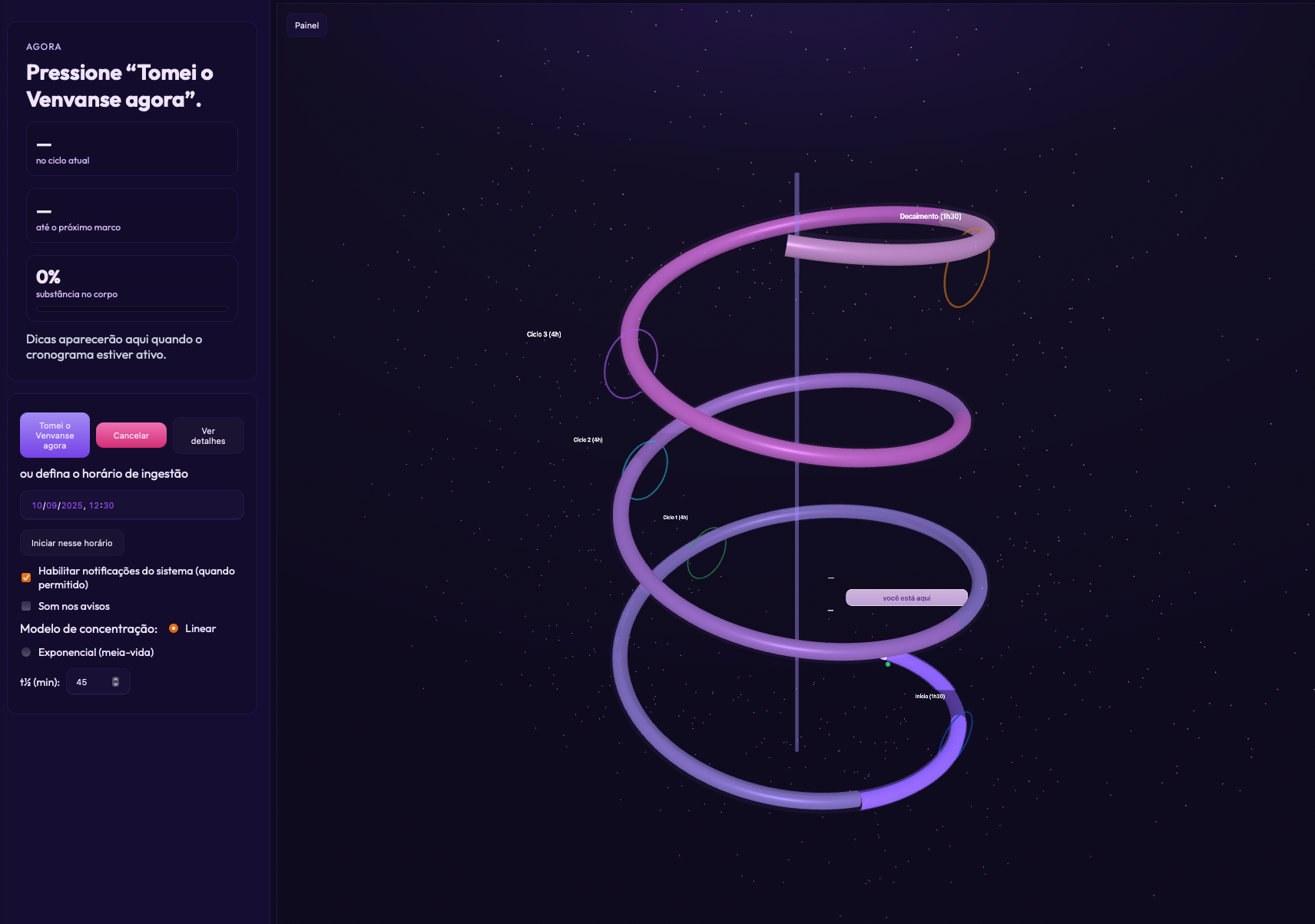Viewport: 1315px width, 924px height.
Task: Open the Painel panel toggle
Action: 306,25
